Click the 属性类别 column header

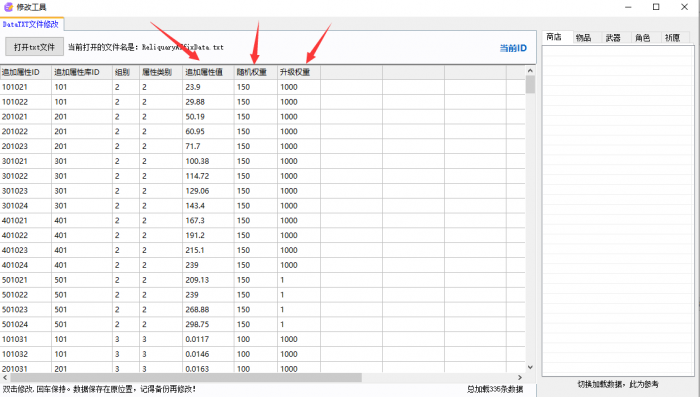click(161, 72)
